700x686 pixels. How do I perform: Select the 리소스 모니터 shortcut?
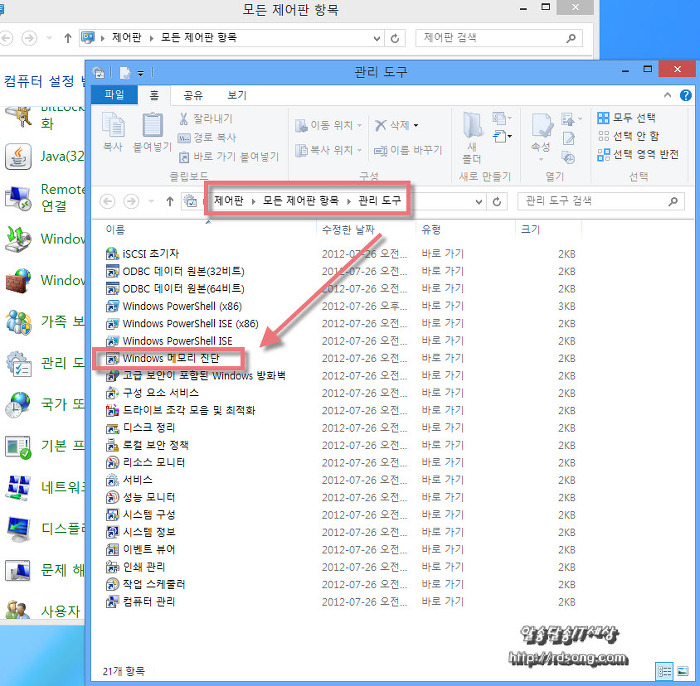pyautogui.click(x=152, y=462)
